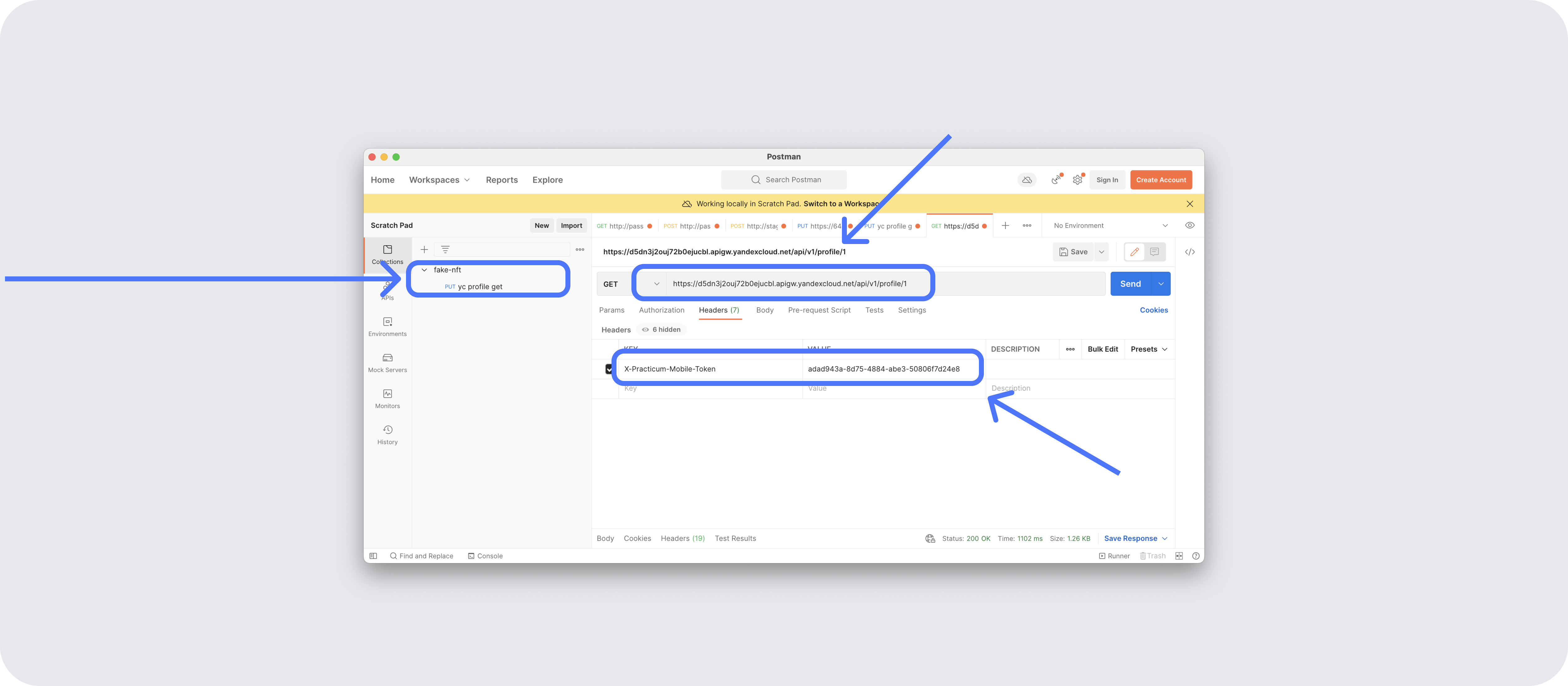This screenshot has height=686, width=1568.
Task: Switch to the Authorization tab
Action: 661,310
